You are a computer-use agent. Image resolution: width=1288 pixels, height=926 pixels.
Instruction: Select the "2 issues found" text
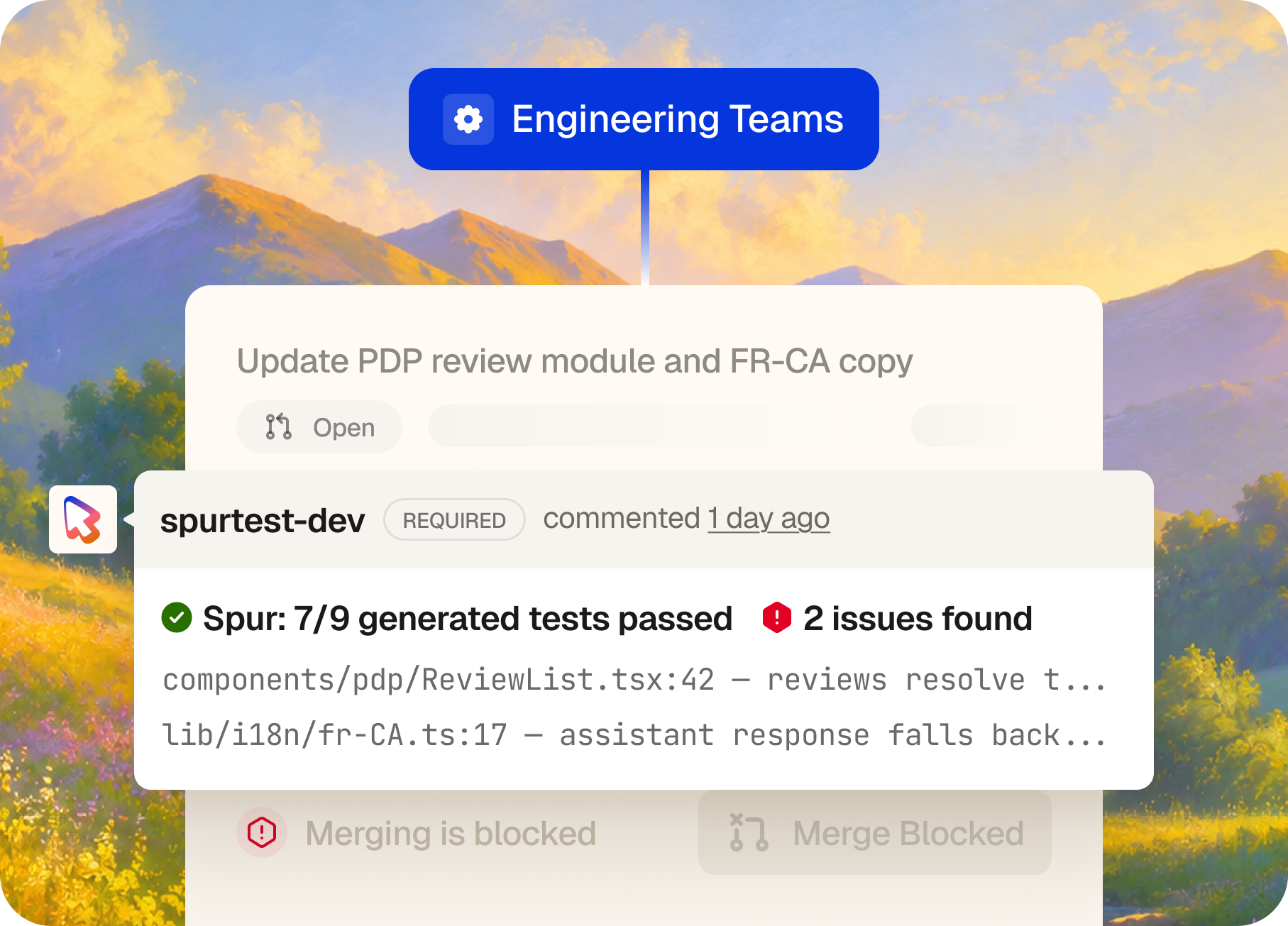pyautogui.click(x=918, y=618)
